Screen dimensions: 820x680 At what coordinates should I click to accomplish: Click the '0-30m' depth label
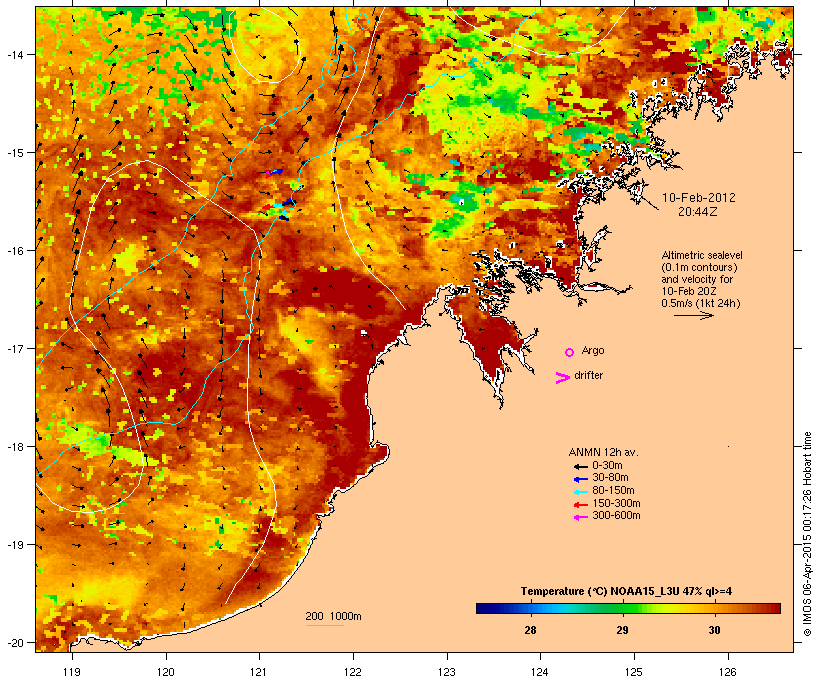607,466
